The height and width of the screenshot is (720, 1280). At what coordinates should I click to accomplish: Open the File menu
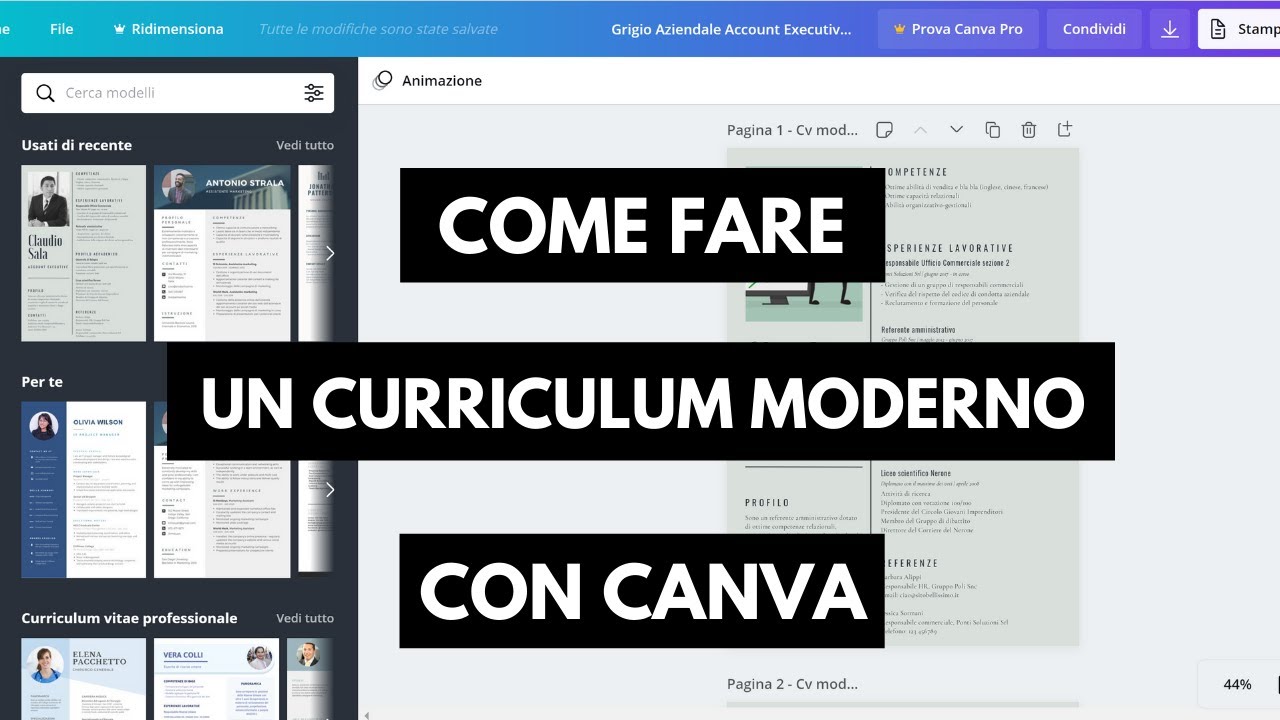click(62, 29)
